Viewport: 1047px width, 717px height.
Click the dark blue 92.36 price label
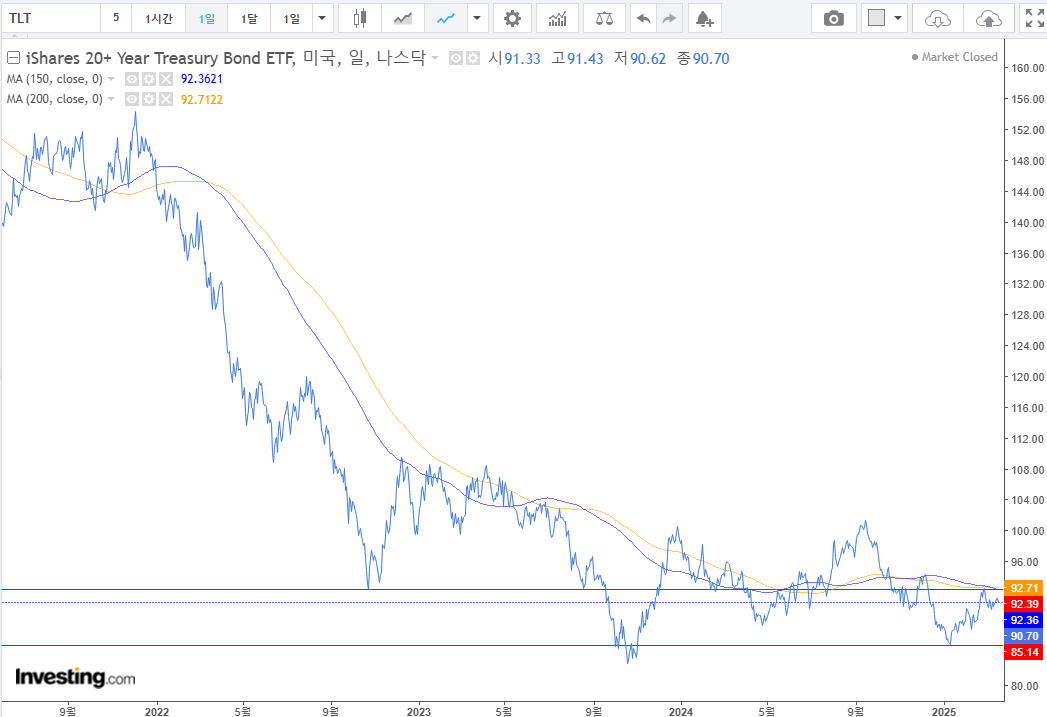click(x=1024, y=620)
